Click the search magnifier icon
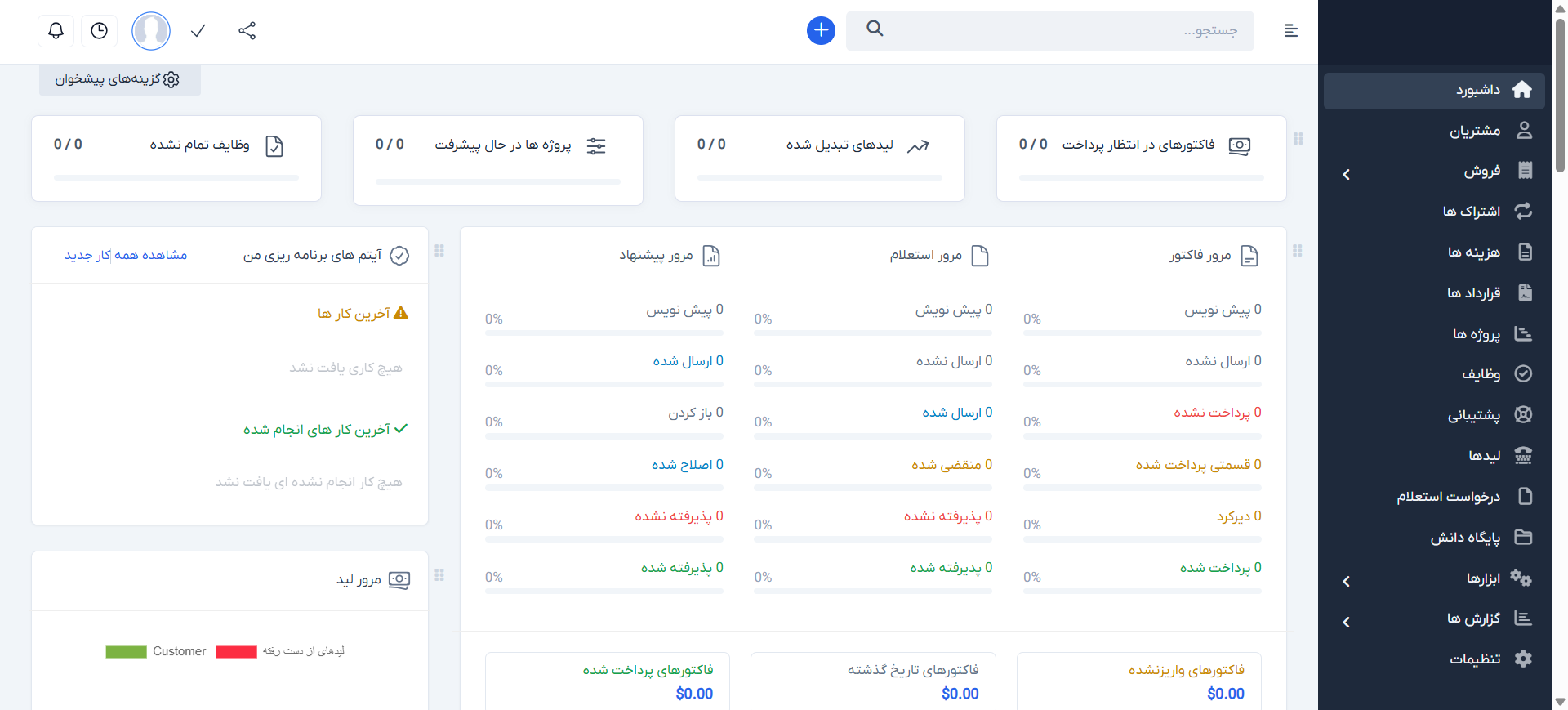1568x710 pixels. [x=875, y=29]
